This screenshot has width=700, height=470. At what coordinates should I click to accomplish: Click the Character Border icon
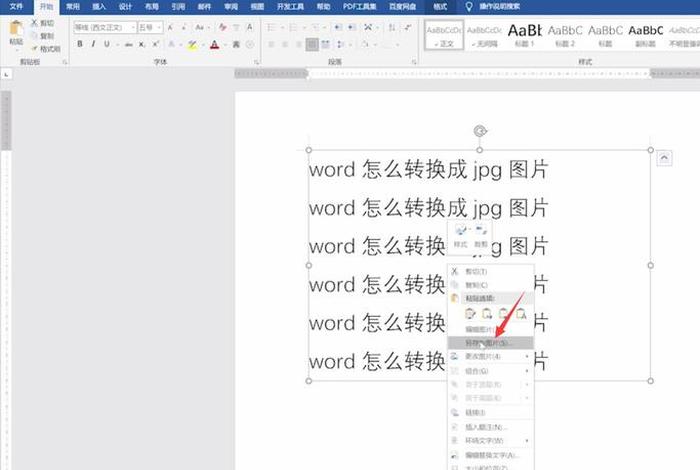250,28
